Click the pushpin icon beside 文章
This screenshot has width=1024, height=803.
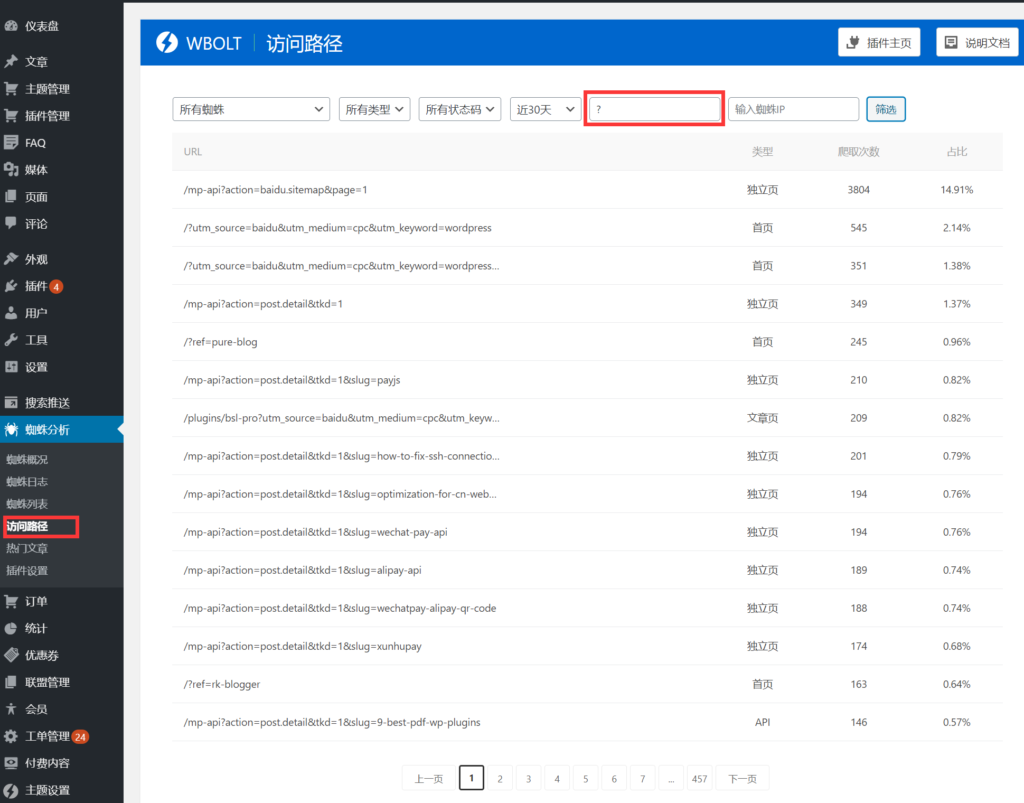click(x=11, y=62)
